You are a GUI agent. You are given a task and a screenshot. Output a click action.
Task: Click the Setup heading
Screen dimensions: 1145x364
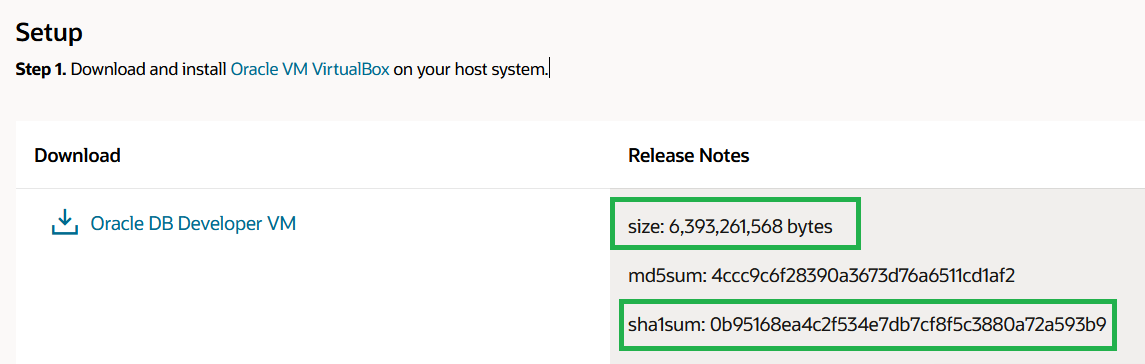(x=49, y=32)
